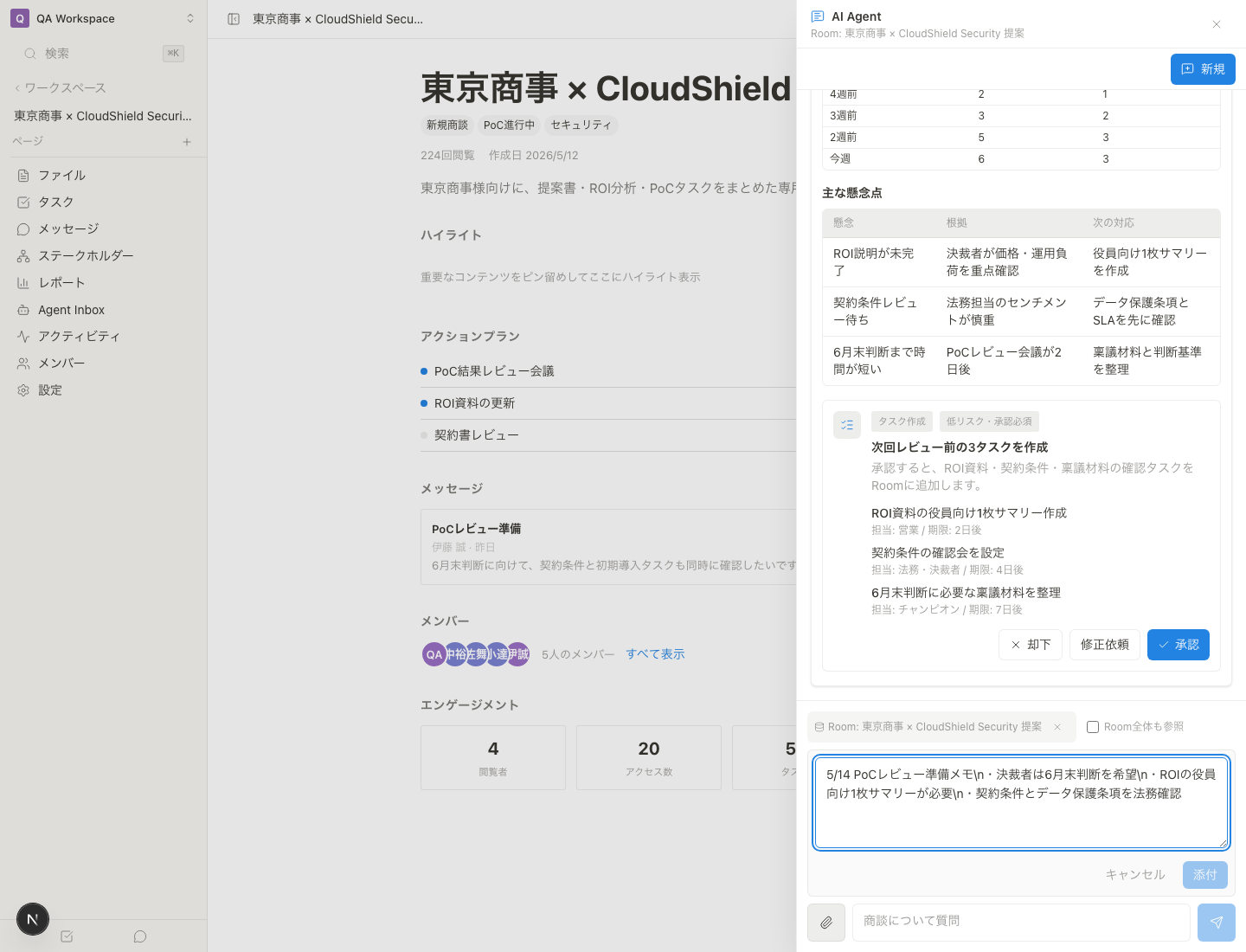The width and height of the screenshot is (1246, 952).
Task: Click the アクセス数 engagement card showing 20
Action: 649,757
